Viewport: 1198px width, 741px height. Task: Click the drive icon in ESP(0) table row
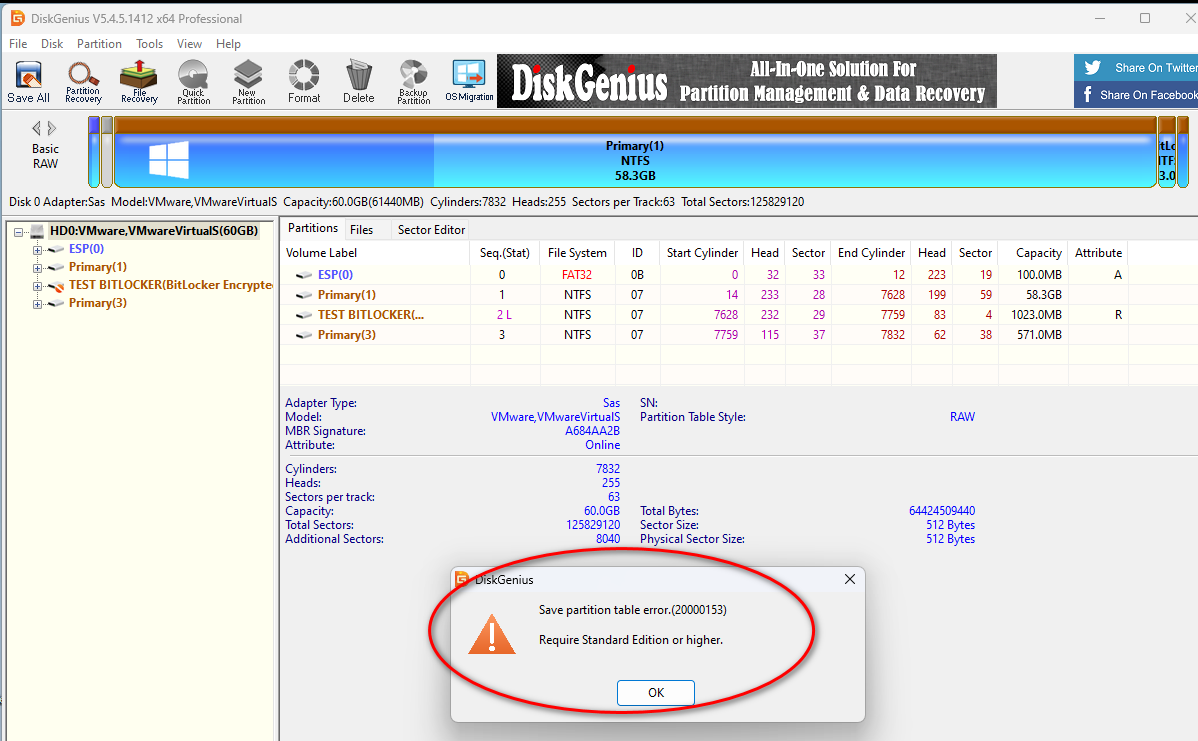tap(304, 275)
